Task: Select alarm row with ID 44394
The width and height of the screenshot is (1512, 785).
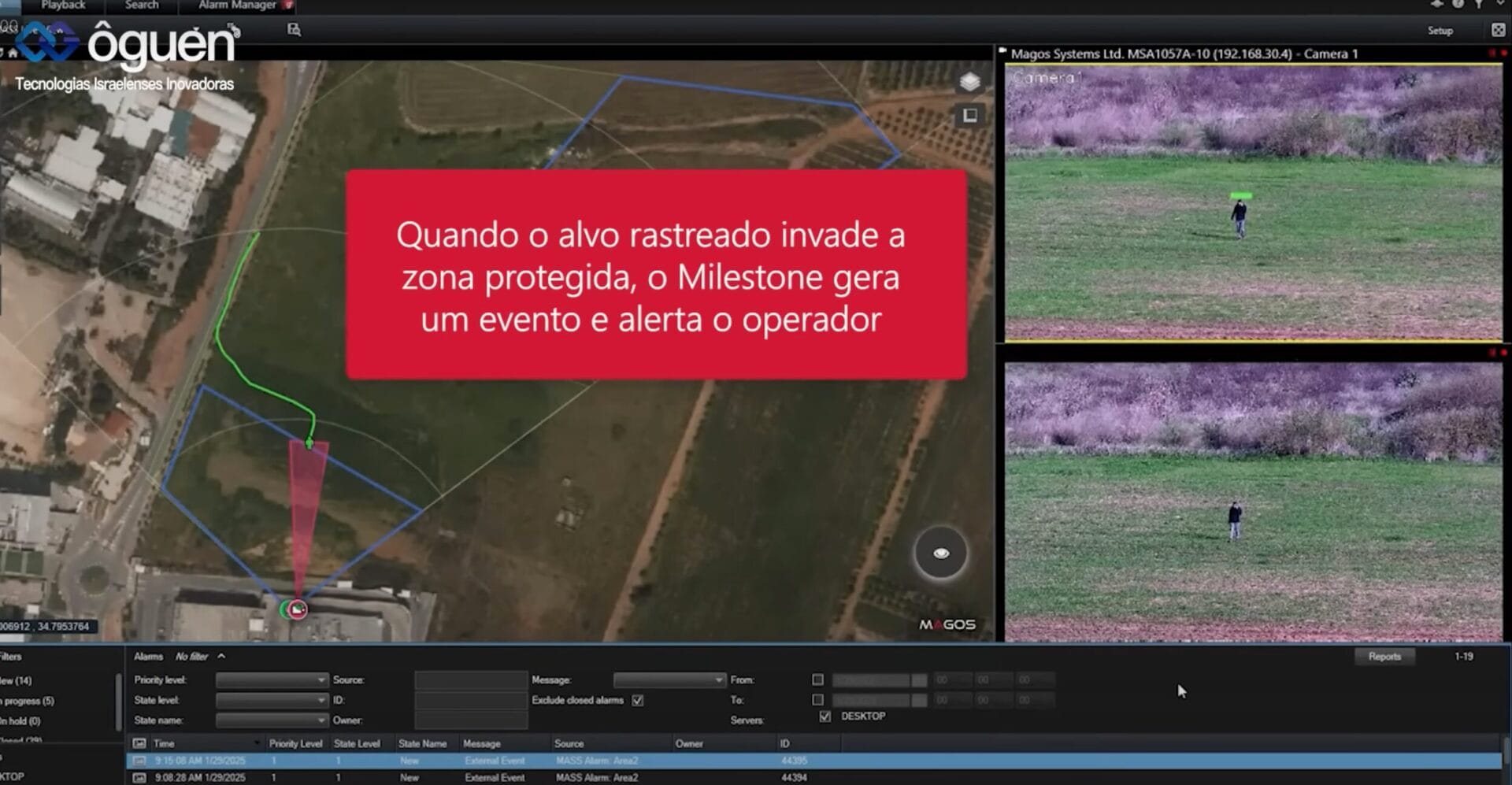Action: pos(813,777)
